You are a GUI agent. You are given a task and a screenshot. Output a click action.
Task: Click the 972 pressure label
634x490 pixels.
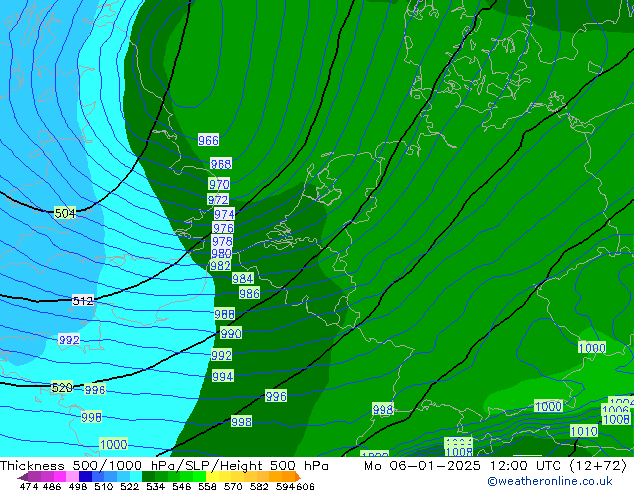click(x=218, y=200)
